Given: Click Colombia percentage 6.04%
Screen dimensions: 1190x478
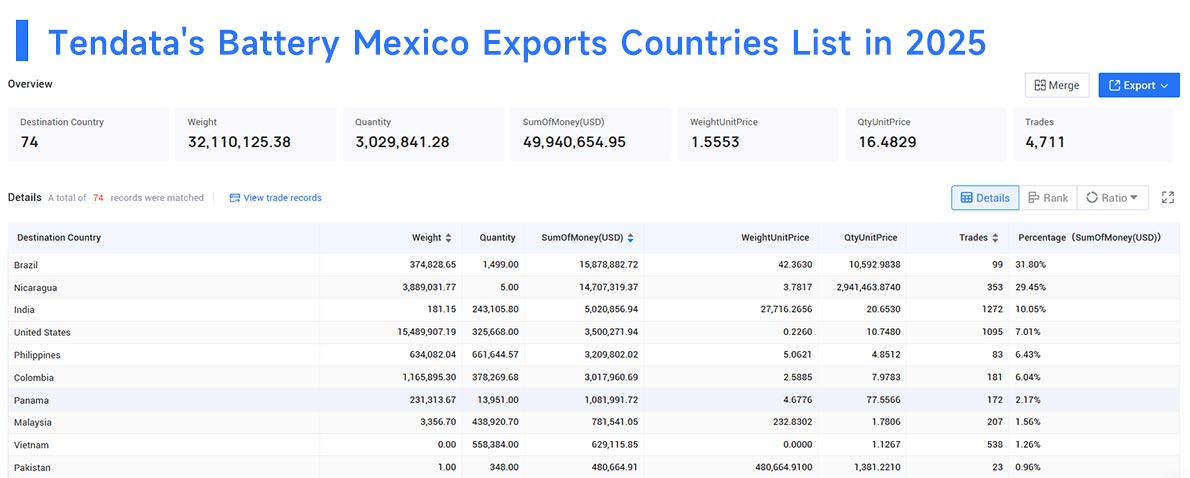Looking at the screenshot, I should pos(1028,377).
